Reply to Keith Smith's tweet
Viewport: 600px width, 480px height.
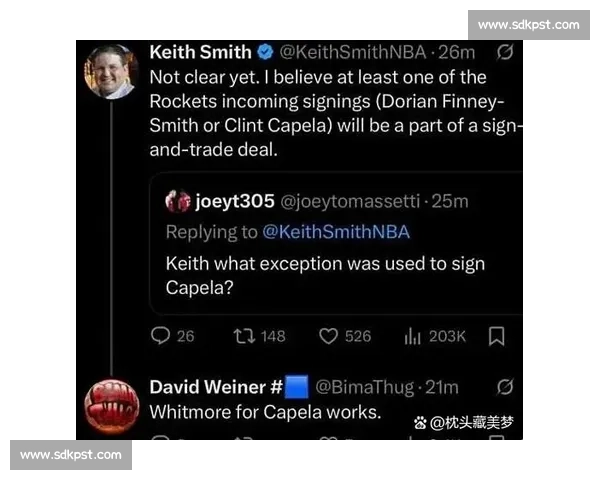(x=162, y=336)
